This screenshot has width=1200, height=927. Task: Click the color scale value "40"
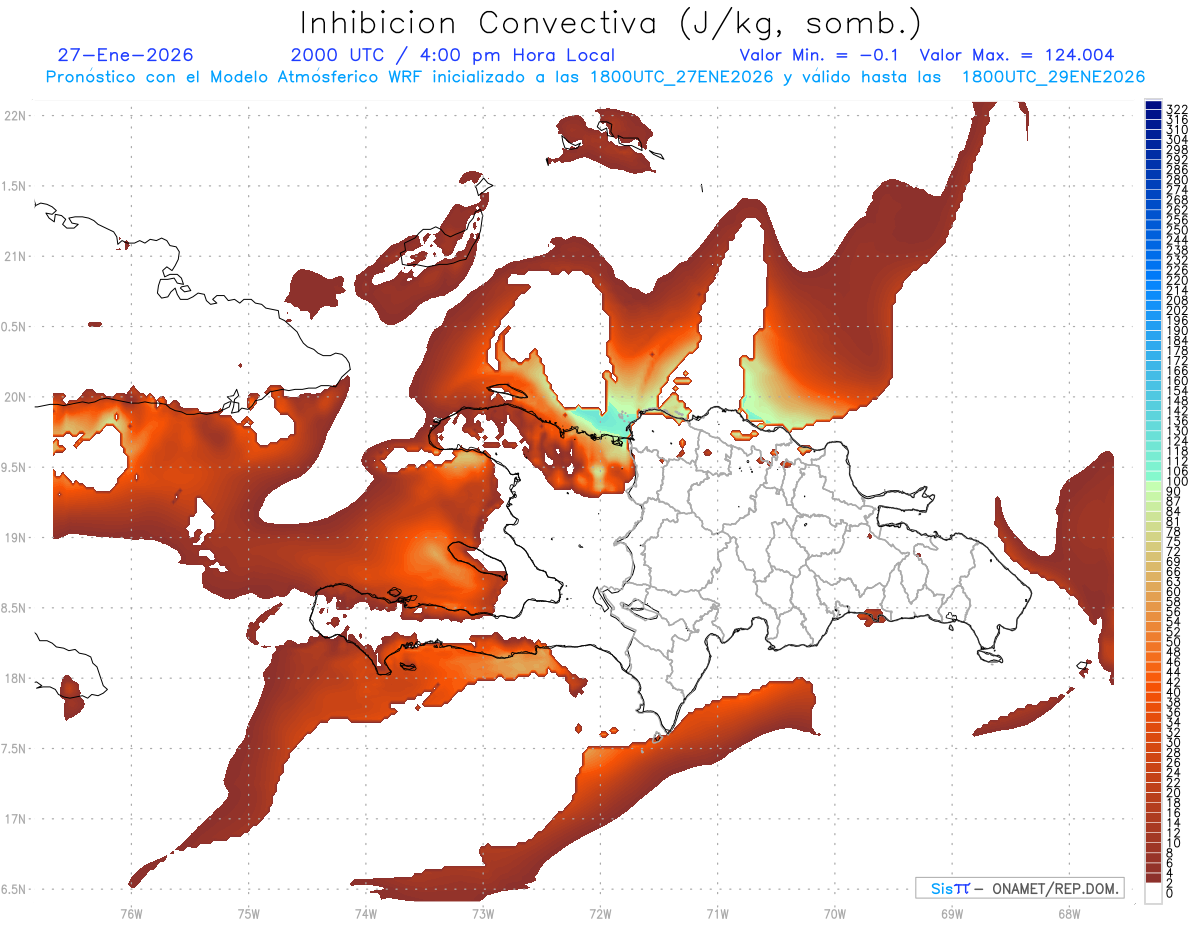[x=1173, y=692]
